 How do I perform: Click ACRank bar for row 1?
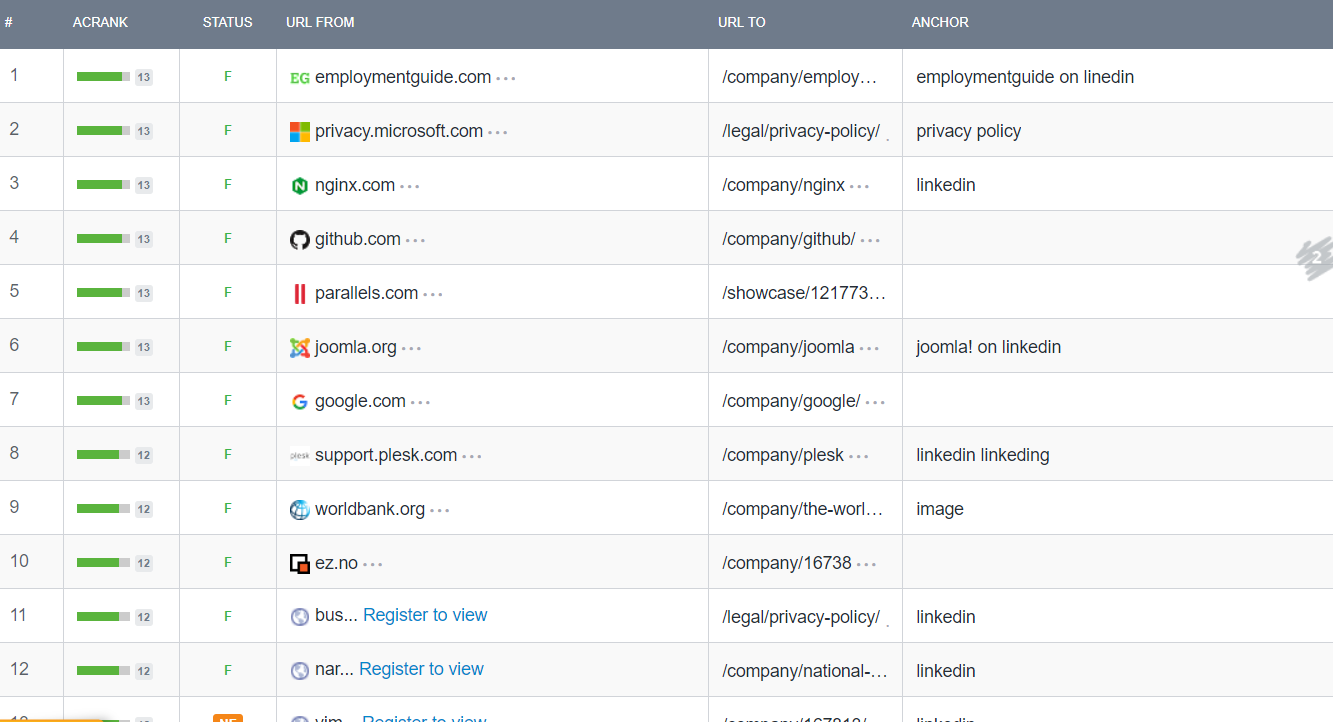coord(103,76)
